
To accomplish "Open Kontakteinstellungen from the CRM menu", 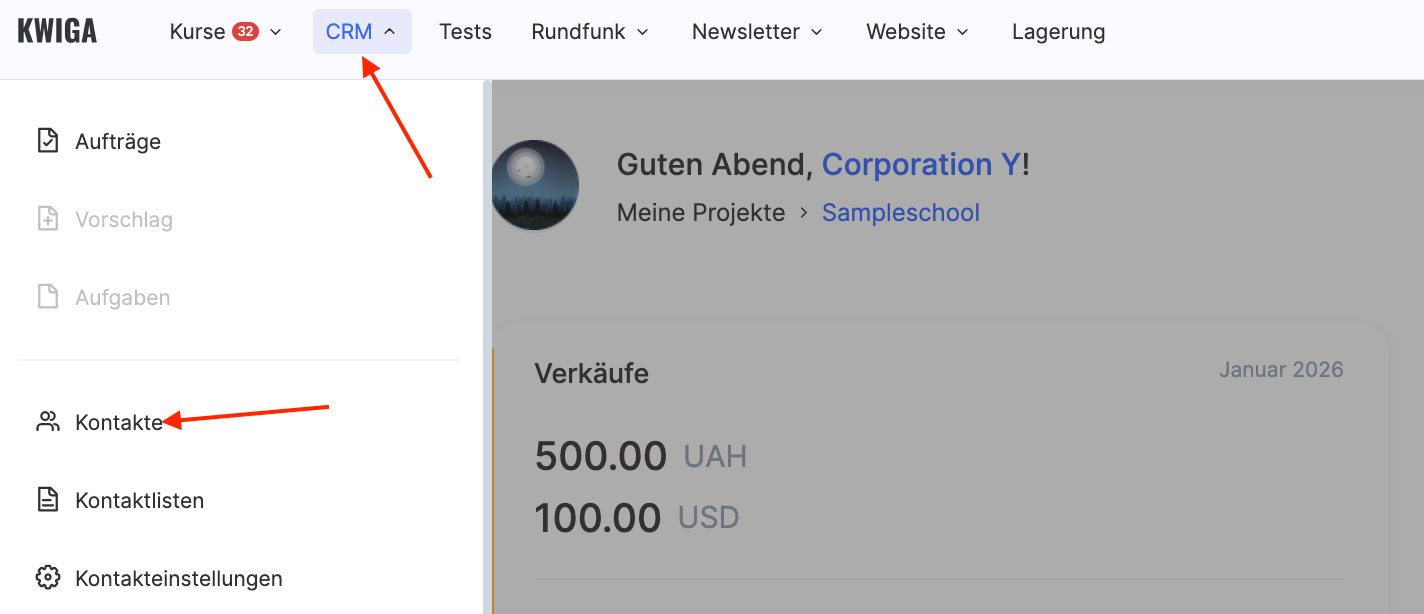I will tap(178, 578).
